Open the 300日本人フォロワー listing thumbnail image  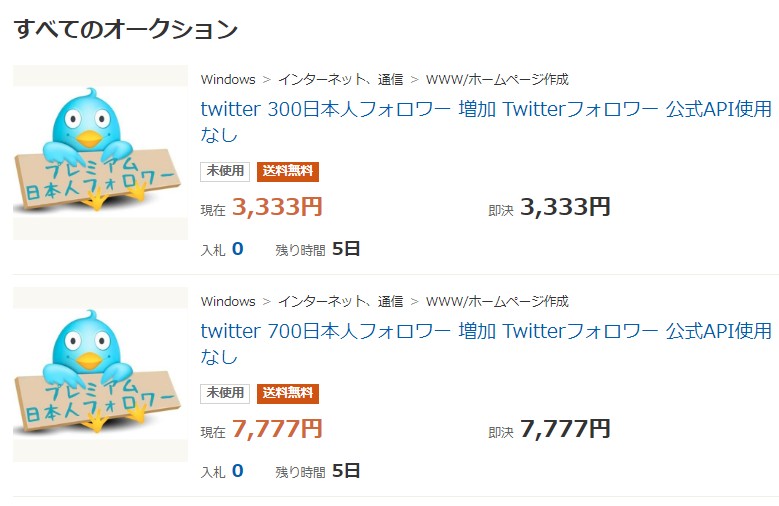tap(100, 152)
